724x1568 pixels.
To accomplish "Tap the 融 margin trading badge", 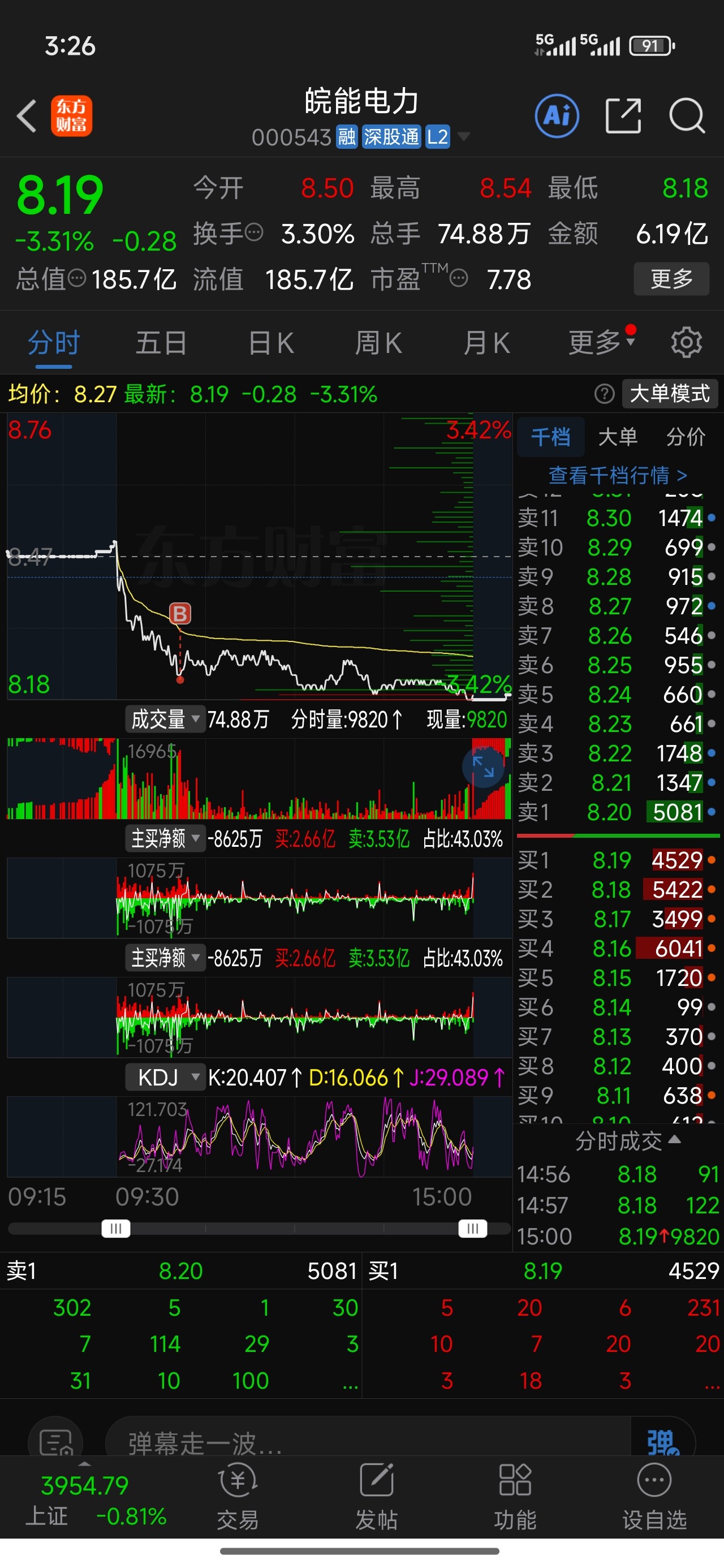I will [347, 137].
